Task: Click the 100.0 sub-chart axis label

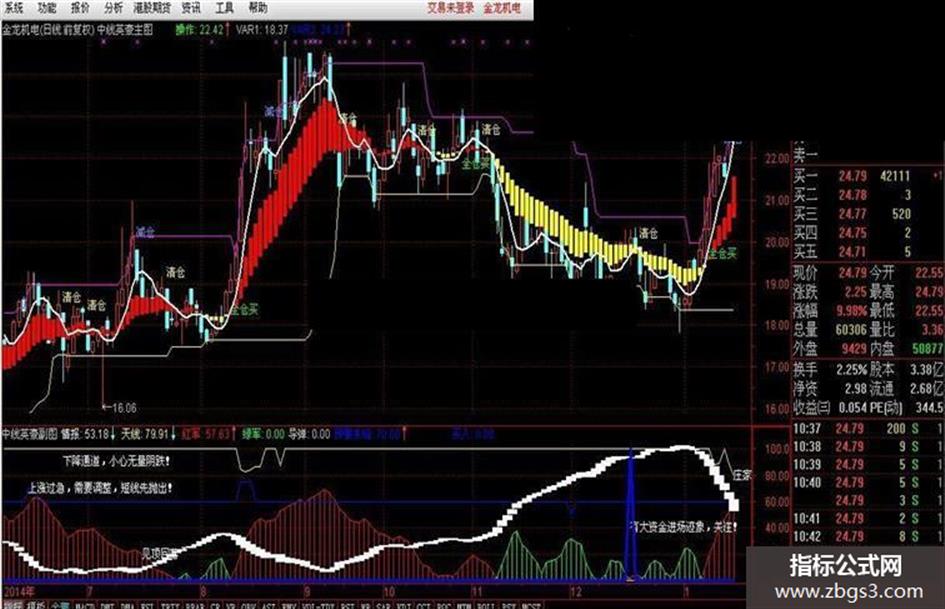Action: click(x=776, y=449)
